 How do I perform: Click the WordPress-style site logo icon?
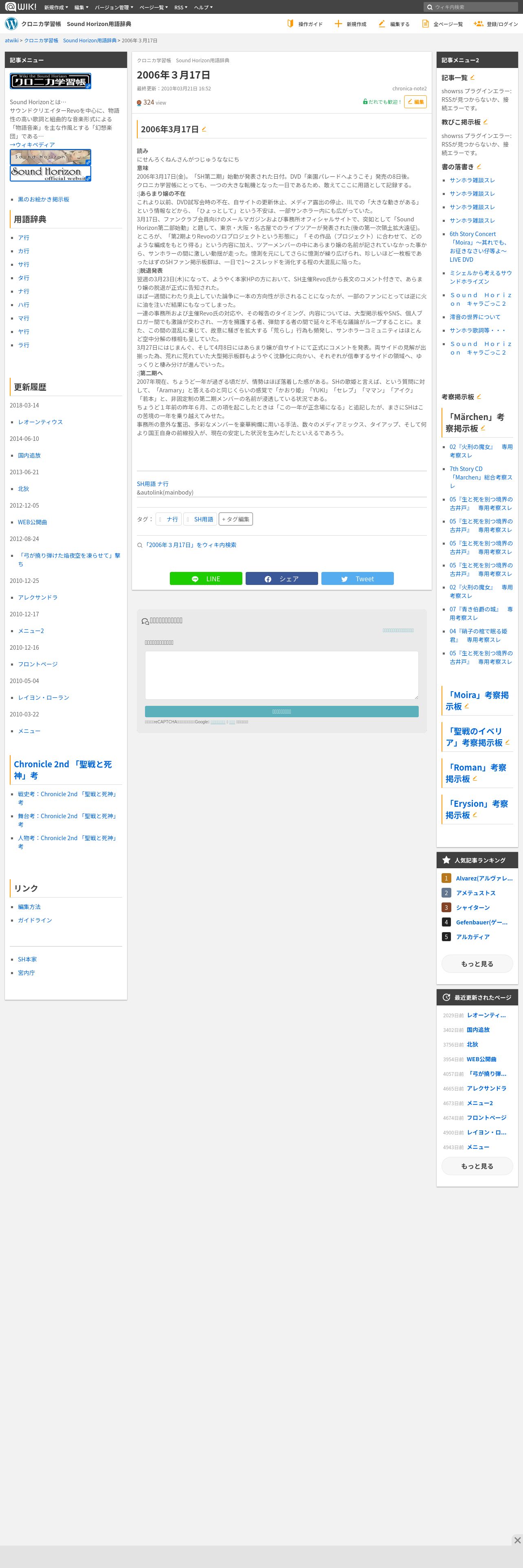(x=11, y=24)
